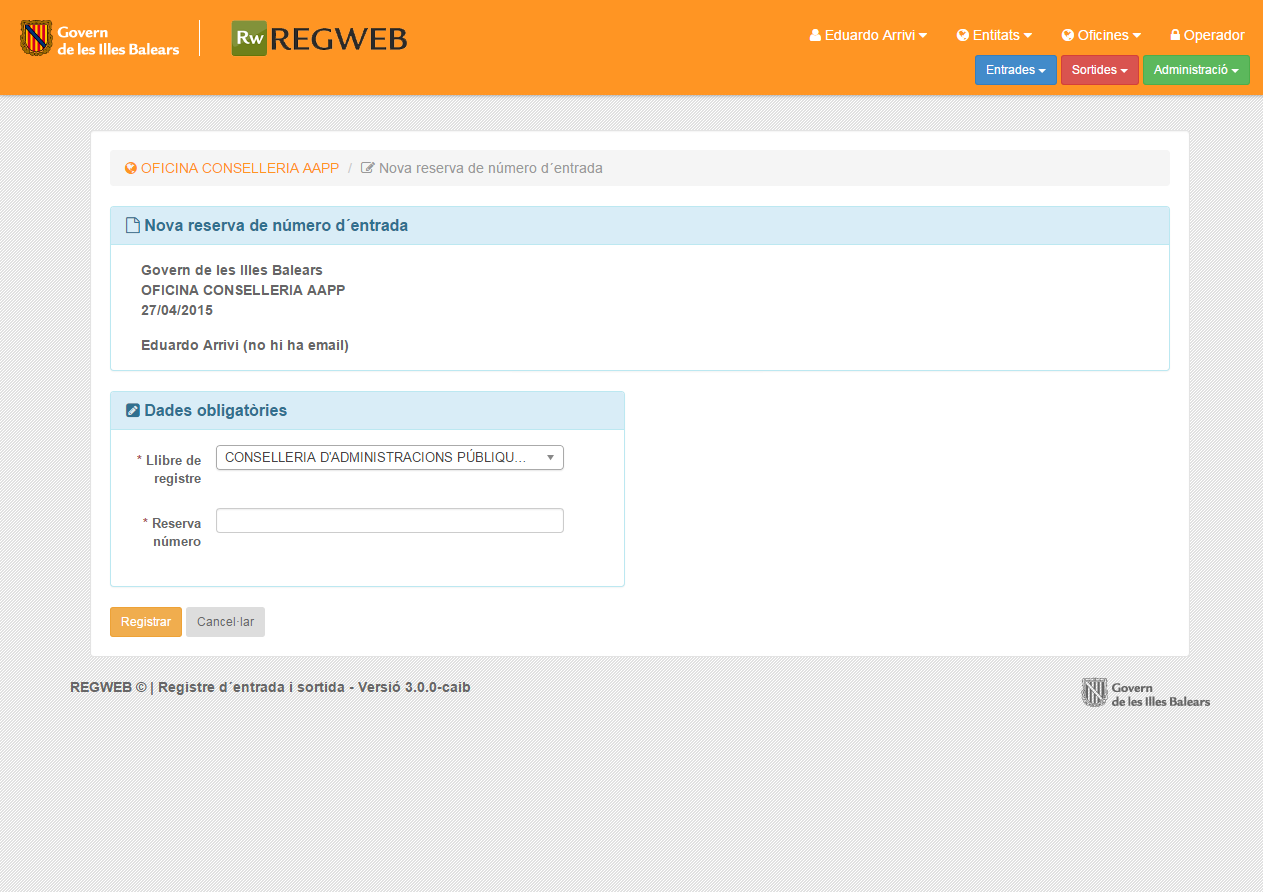The height and width of the screenshot is (892, 1263).
Task: Open the Administració dropdown
Action: pos(1195,70)
